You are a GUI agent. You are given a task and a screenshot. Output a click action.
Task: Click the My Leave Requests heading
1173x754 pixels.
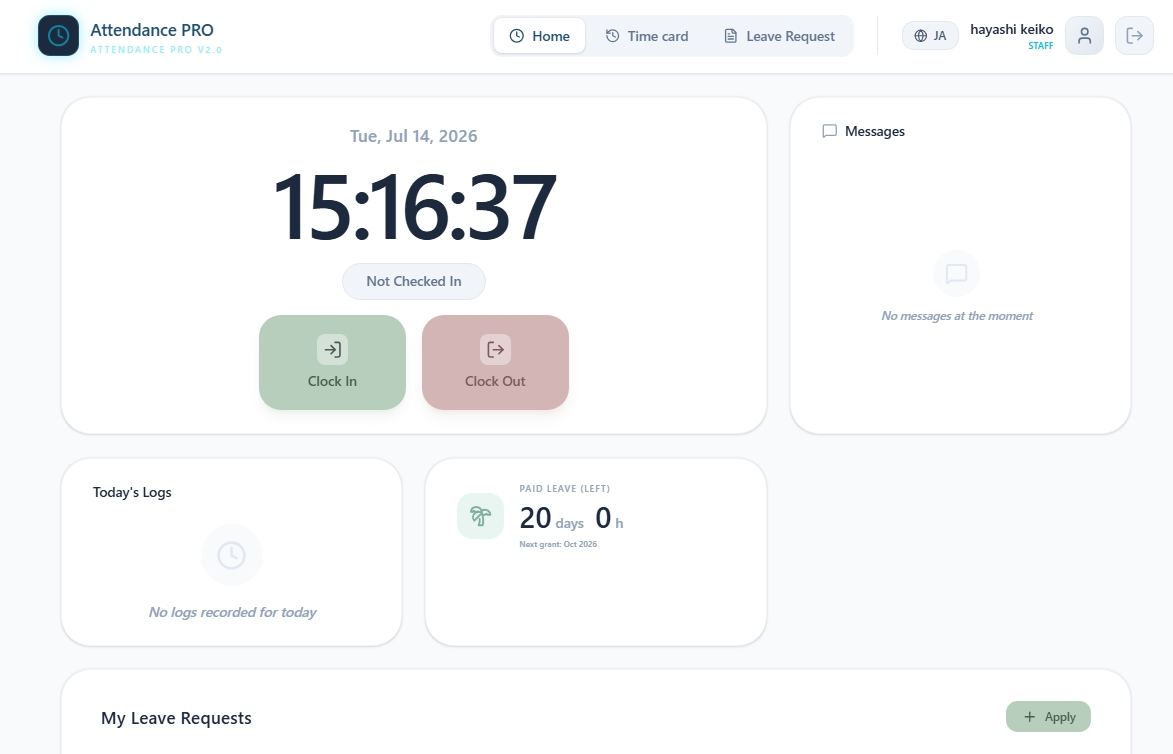(177, 718)
